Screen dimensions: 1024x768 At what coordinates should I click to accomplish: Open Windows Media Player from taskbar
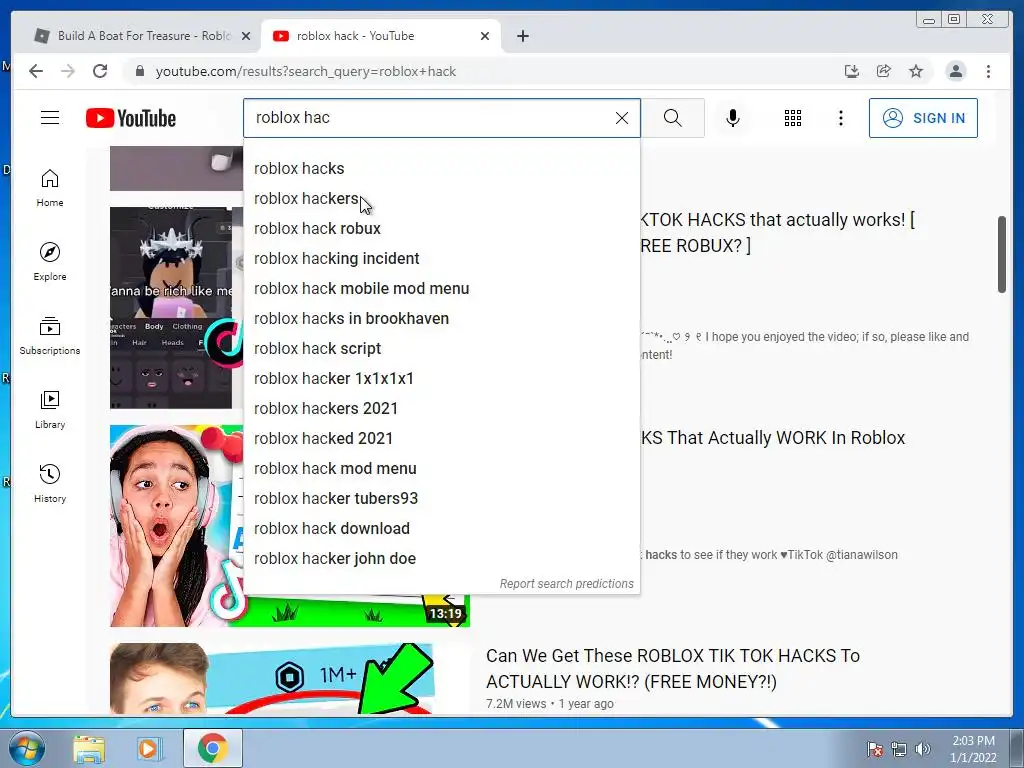[x=148, y=748]
